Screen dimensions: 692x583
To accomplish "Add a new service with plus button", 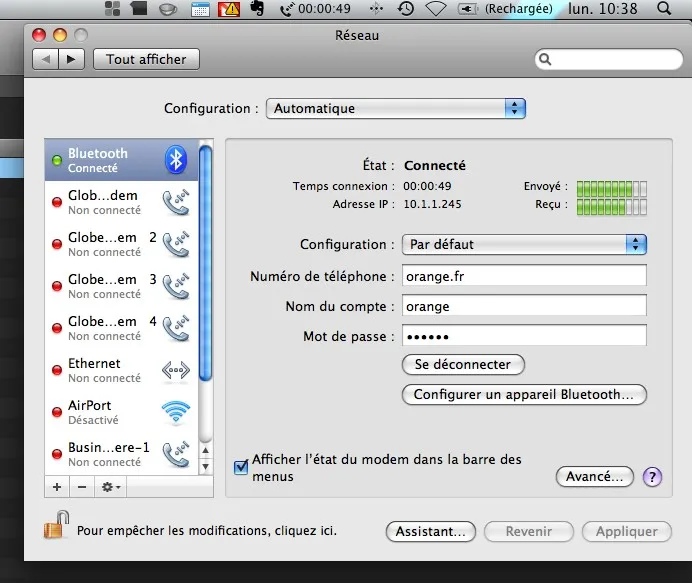I will pos(57,487).
